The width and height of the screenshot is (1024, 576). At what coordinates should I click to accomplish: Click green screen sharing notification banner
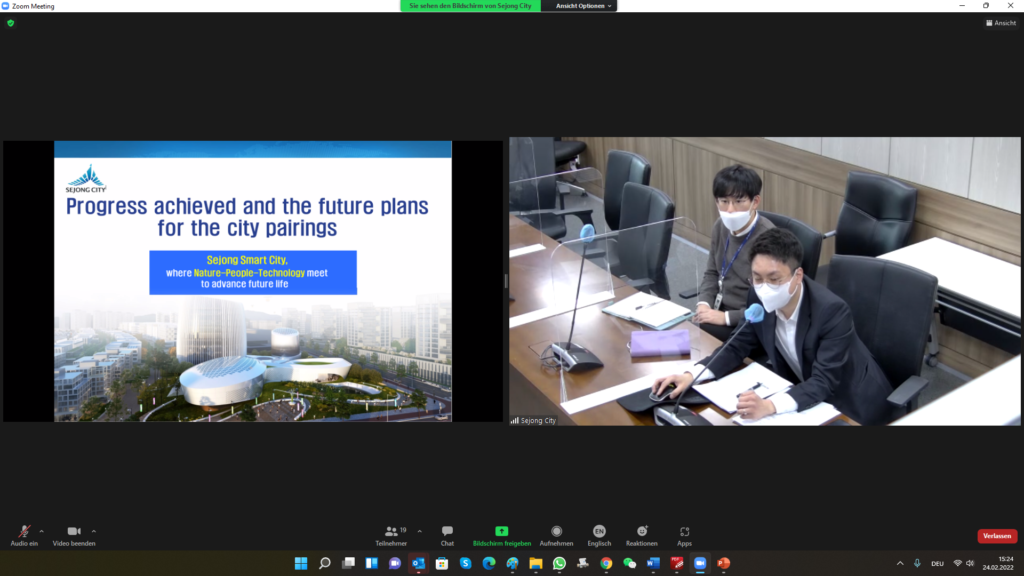click(x=470, y=6)
